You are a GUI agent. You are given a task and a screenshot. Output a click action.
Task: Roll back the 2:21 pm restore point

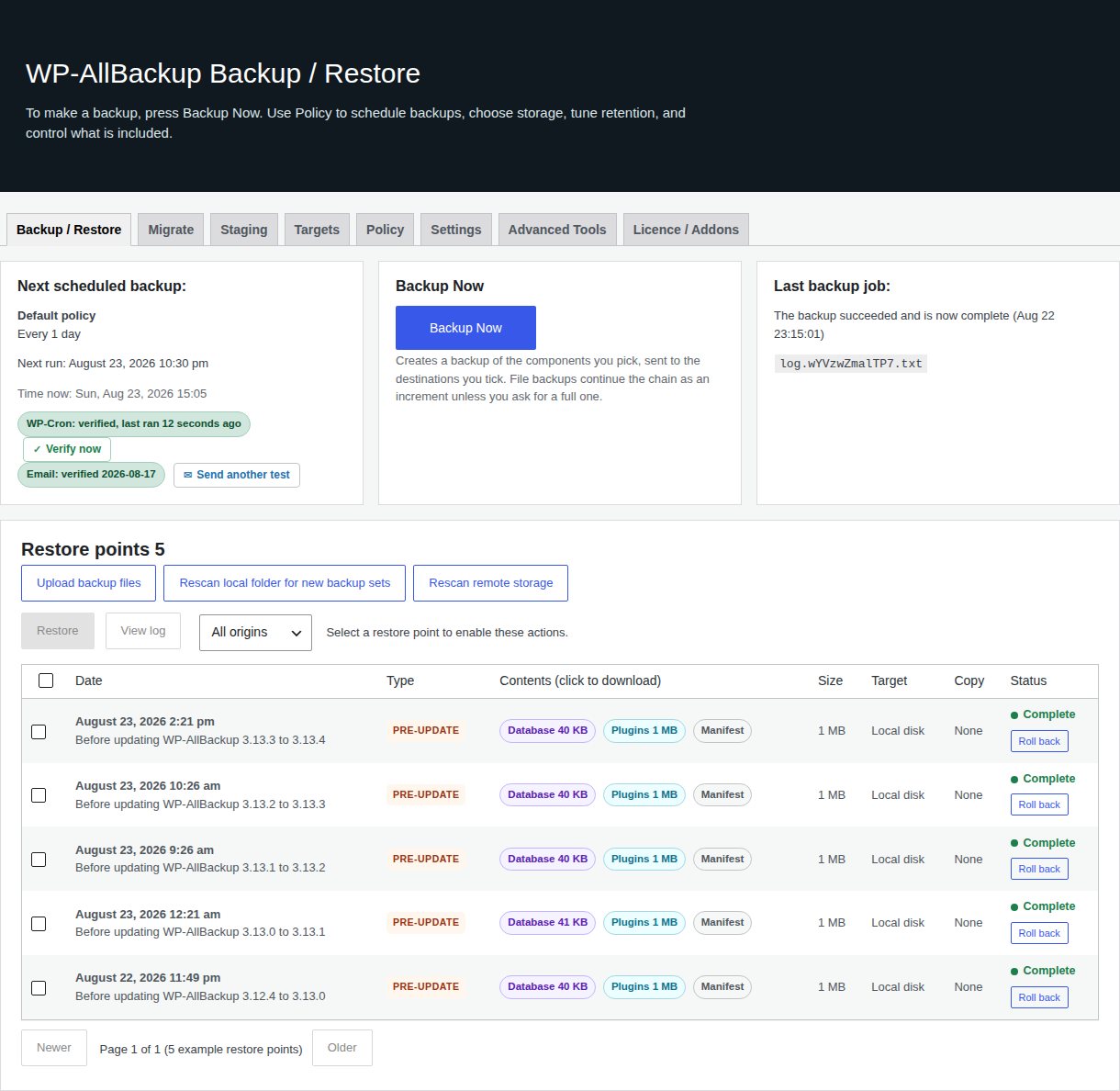click(1039, 741)
